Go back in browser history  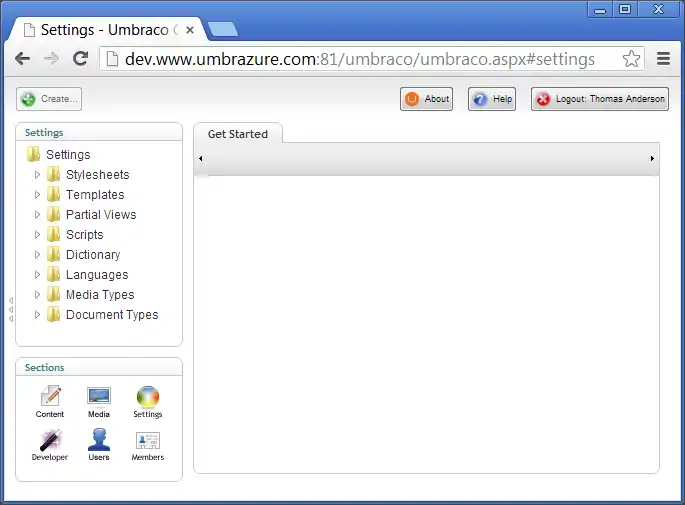click(23, 58)
